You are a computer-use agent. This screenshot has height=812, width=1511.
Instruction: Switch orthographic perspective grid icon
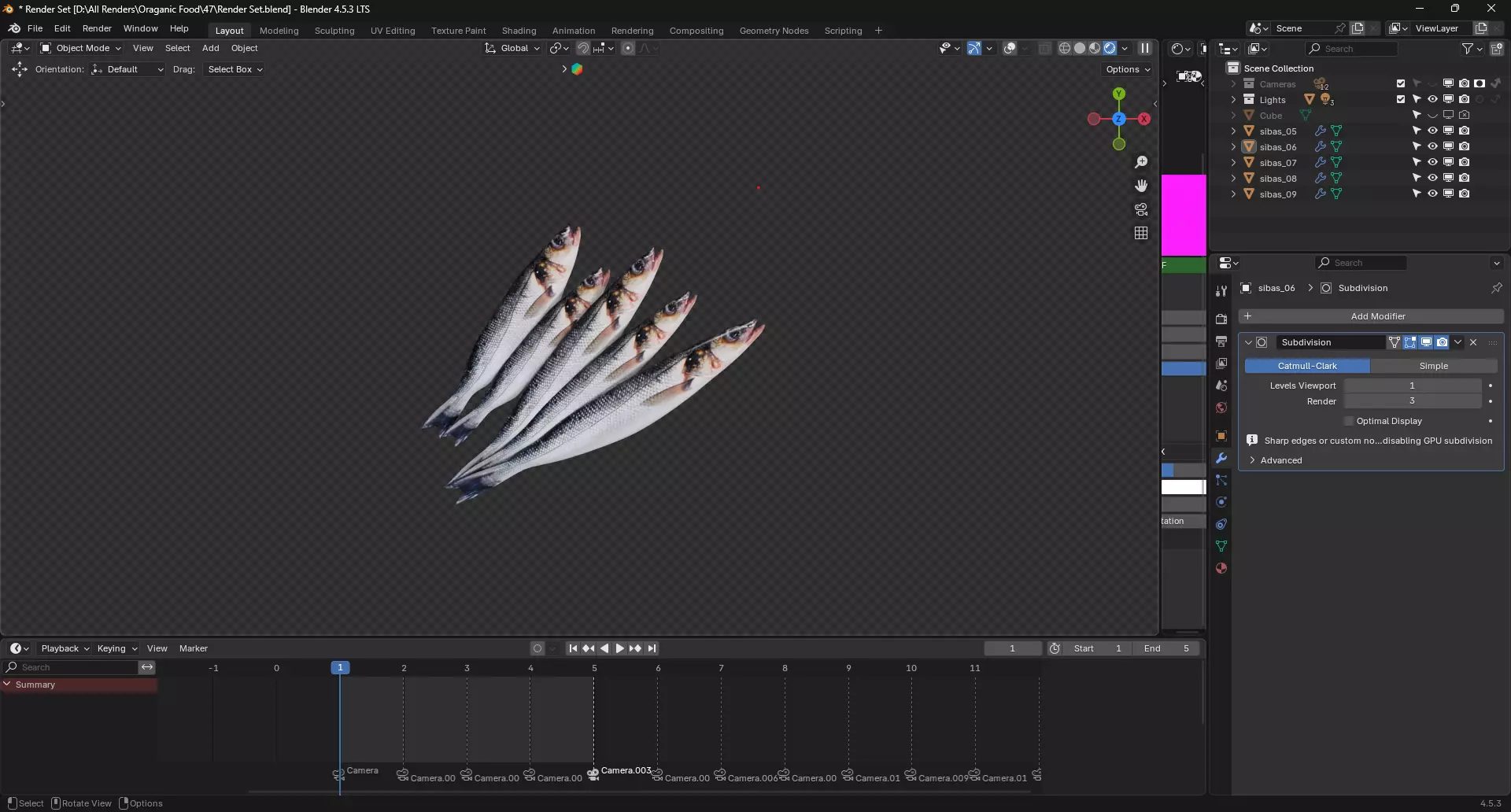click(x=1141, y=233)
